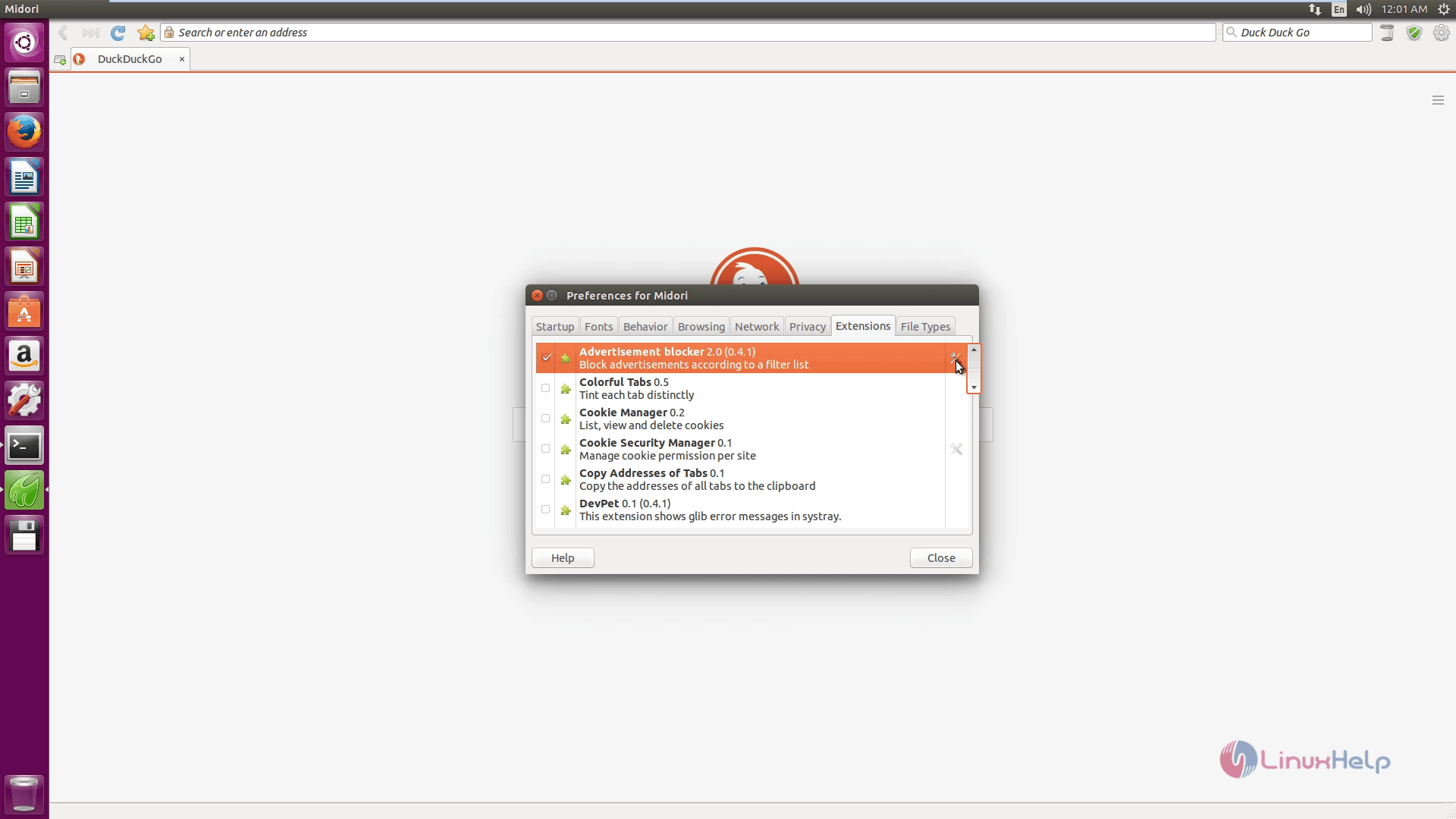
Task: Open Trash from the dock
Action: [24, 793]
